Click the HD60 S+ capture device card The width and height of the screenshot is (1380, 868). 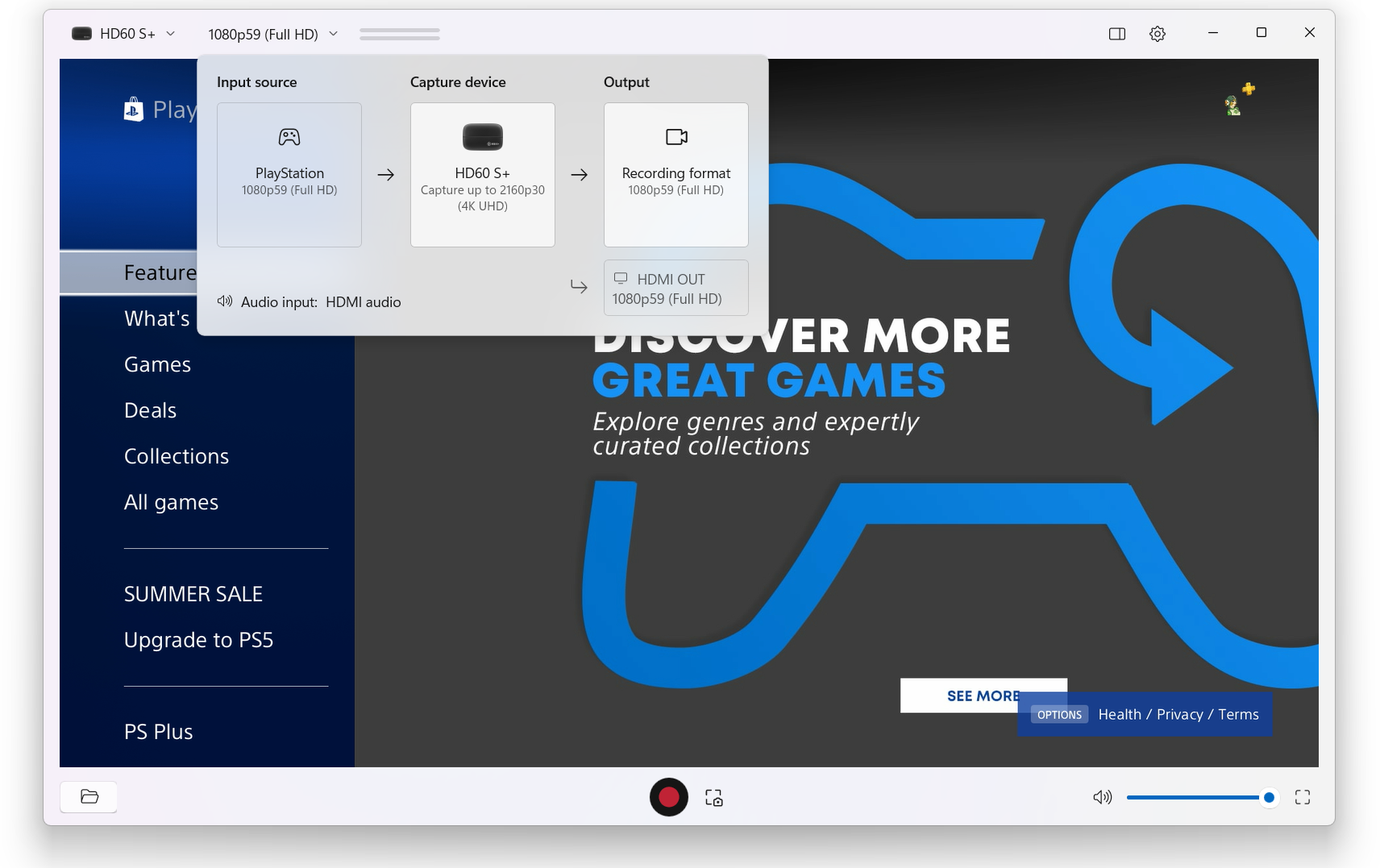click(482, 174)
